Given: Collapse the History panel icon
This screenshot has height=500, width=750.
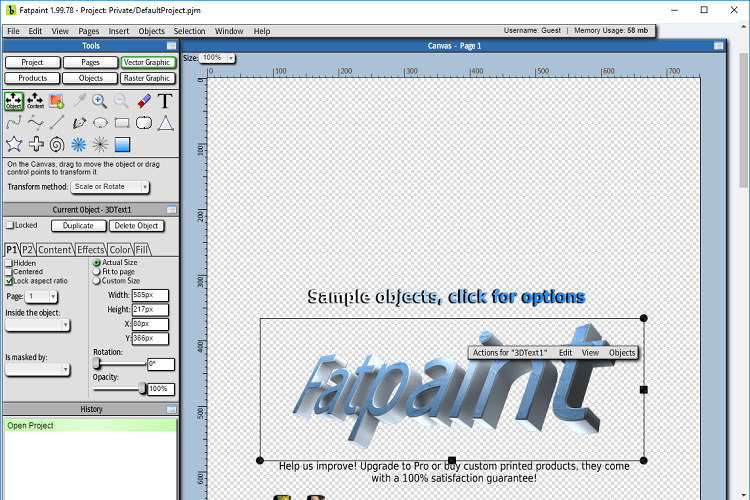Looking at the screenshot, I should (171, 409).
